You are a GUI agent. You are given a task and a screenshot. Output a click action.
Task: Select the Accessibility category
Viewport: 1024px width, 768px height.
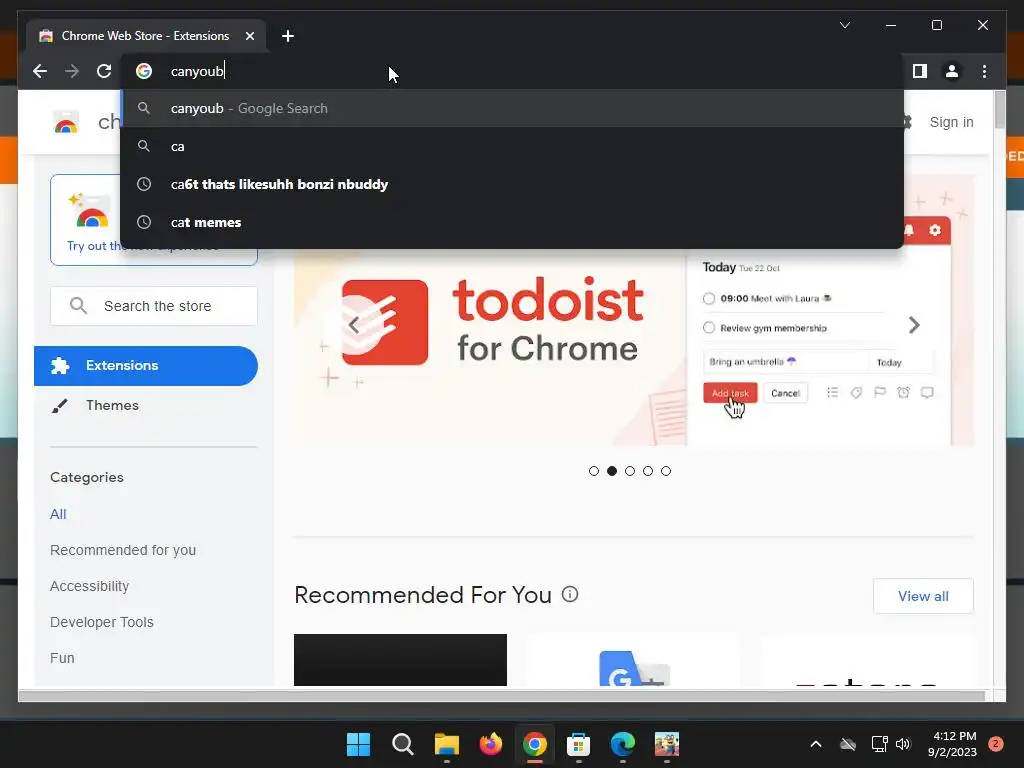(x=89, y=586)
